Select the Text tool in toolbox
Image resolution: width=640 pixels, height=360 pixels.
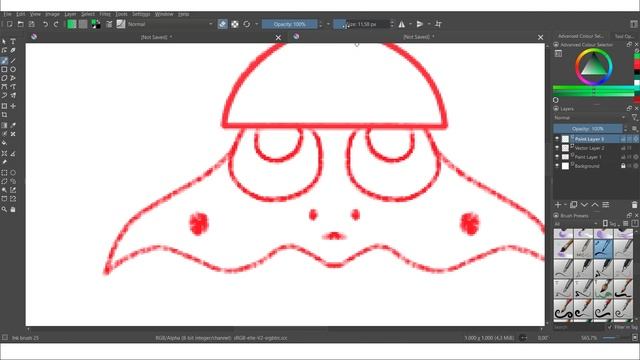point(13,42)
